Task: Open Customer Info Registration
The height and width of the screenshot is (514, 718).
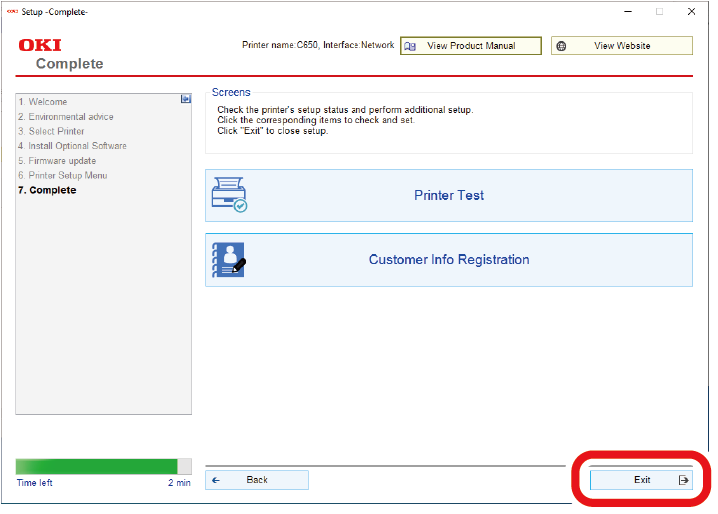Action: [449, 260]
